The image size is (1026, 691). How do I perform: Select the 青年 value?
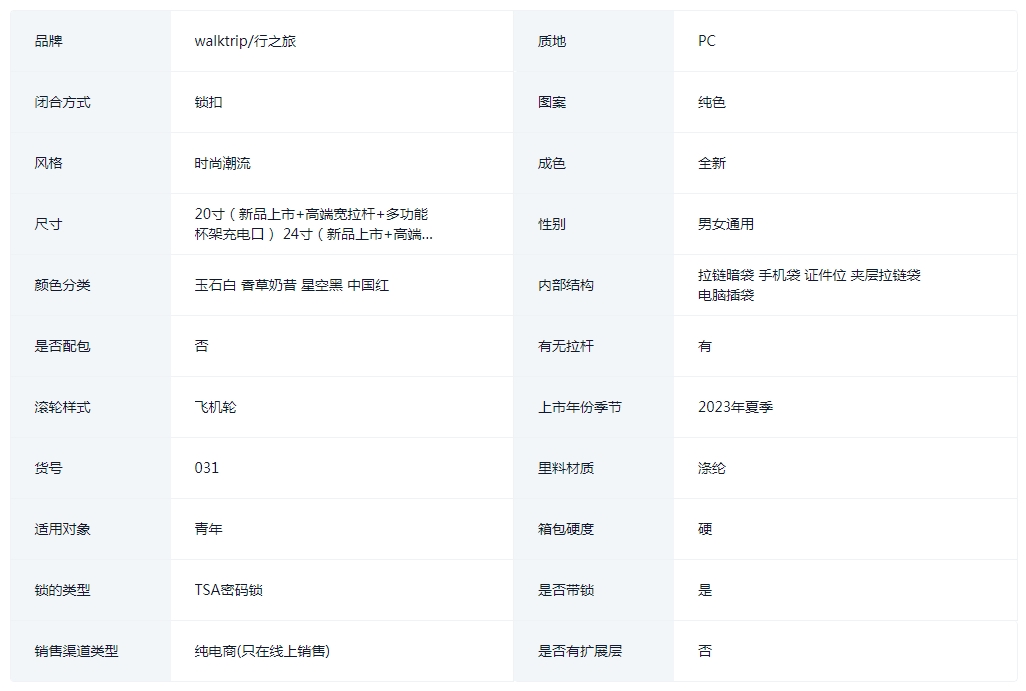point(208,529)
